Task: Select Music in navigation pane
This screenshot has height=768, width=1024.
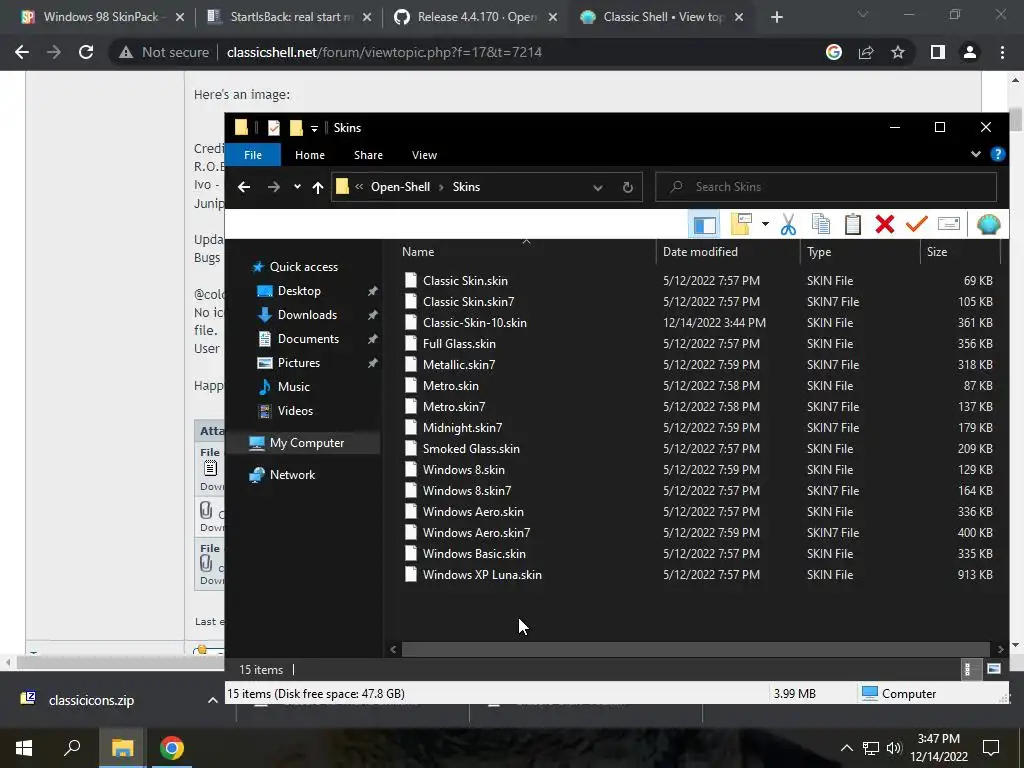Action: (x=293, y=387)
